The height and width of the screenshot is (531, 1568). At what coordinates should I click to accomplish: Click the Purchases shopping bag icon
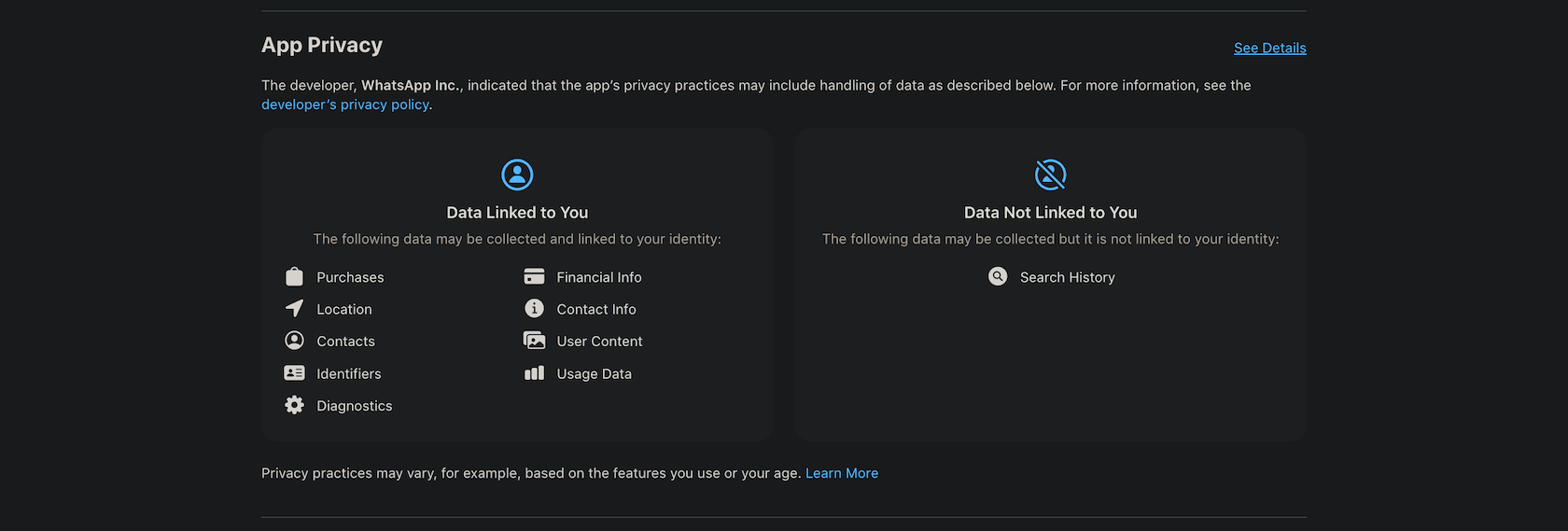tap(294, 277)
